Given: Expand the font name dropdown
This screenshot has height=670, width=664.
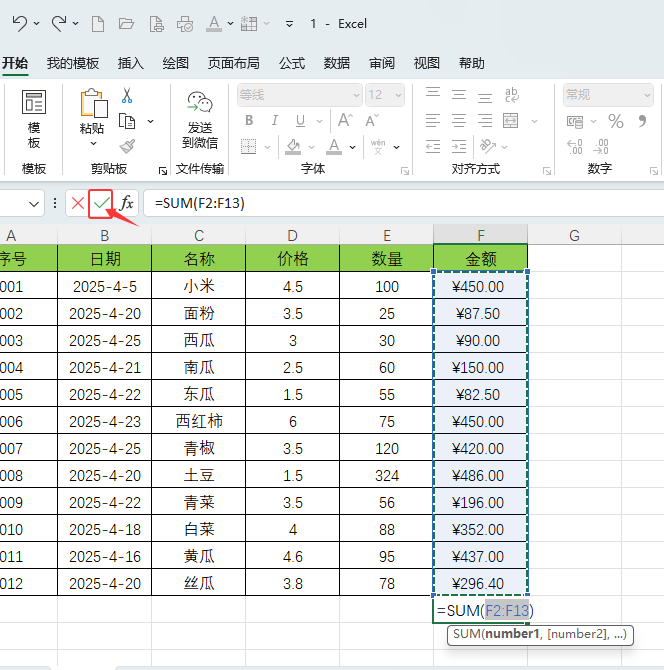Looking at the screenshot, I should (x=355, y=95).
